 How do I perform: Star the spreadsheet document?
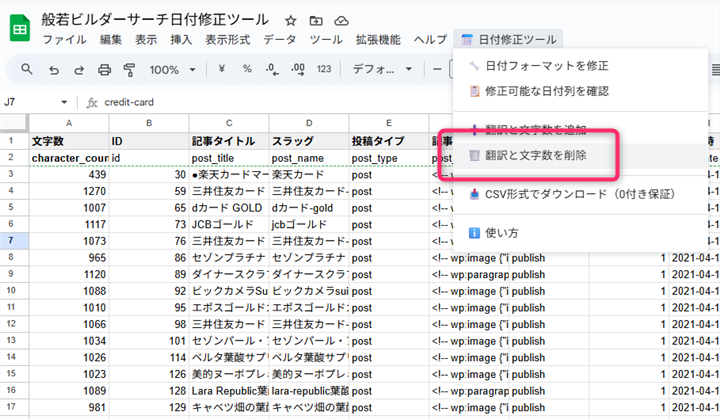(x=291, y=21)
